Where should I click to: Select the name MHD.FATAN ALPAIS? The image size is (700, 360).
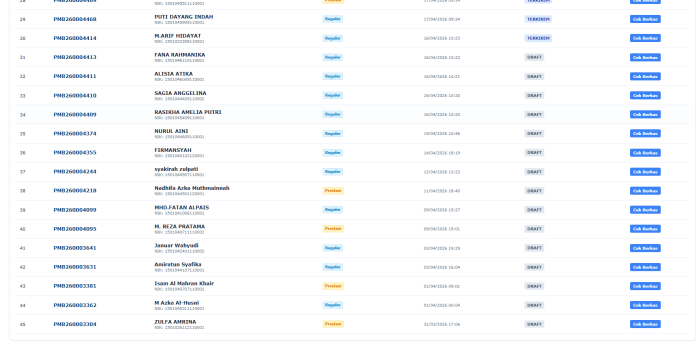point(181,208)
